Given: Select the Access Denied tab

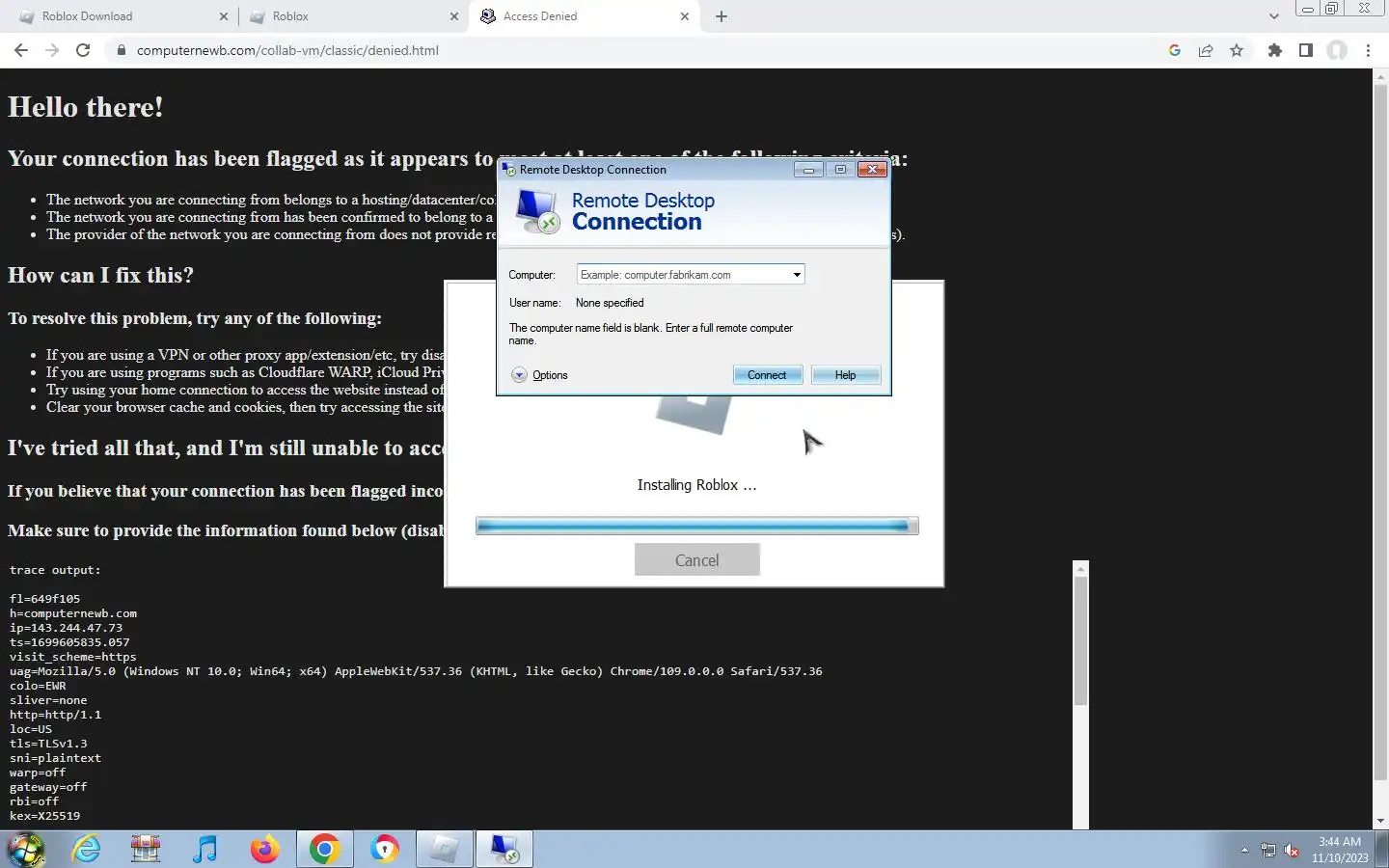Looking at the screenshot, I should point(585,16).
